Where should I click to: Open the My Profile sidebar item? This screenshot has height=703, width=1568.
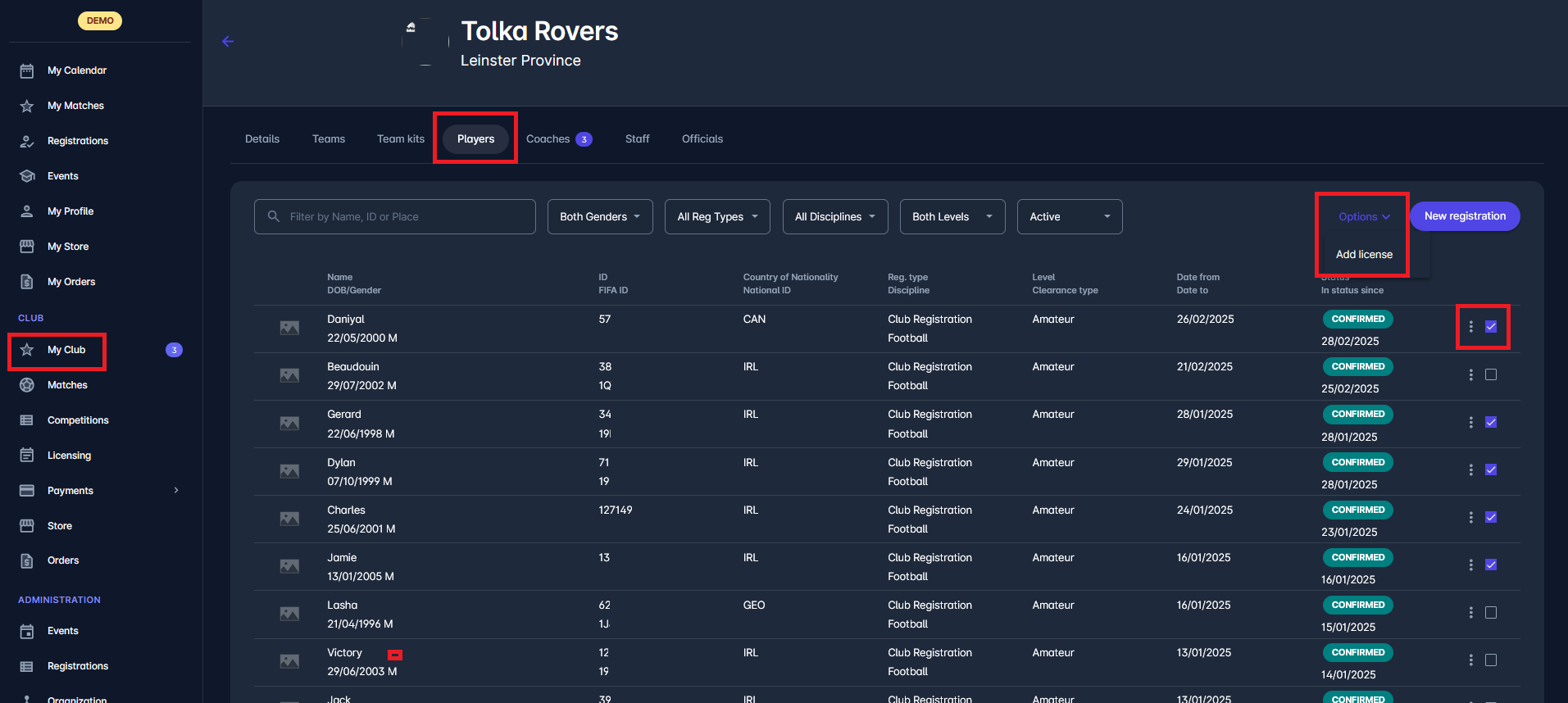coord(70,211)
